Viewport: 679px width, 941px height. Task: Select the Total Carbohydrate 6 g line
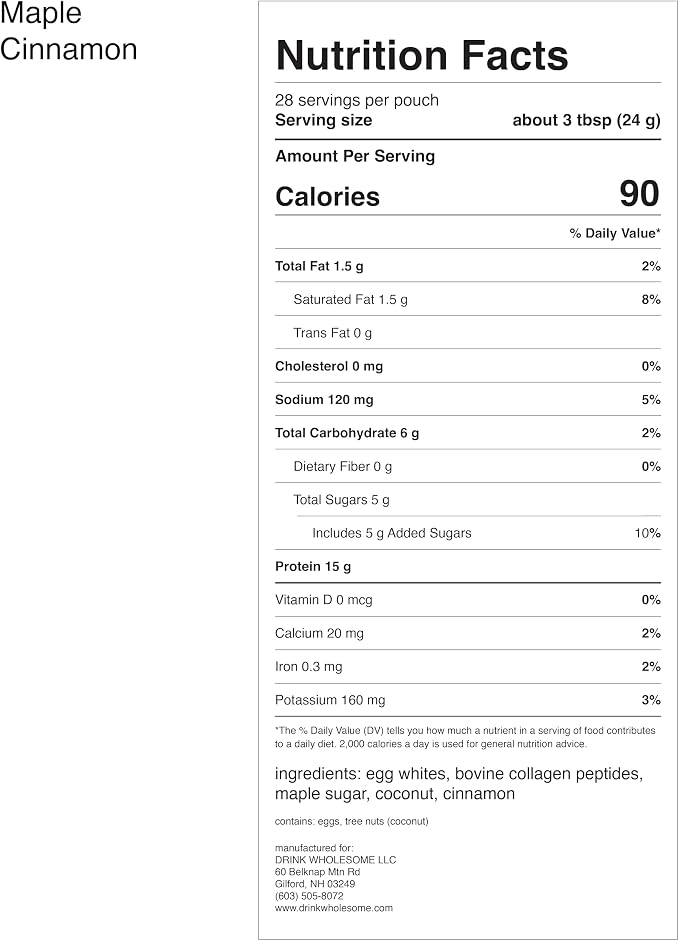(x=468, y=433)
